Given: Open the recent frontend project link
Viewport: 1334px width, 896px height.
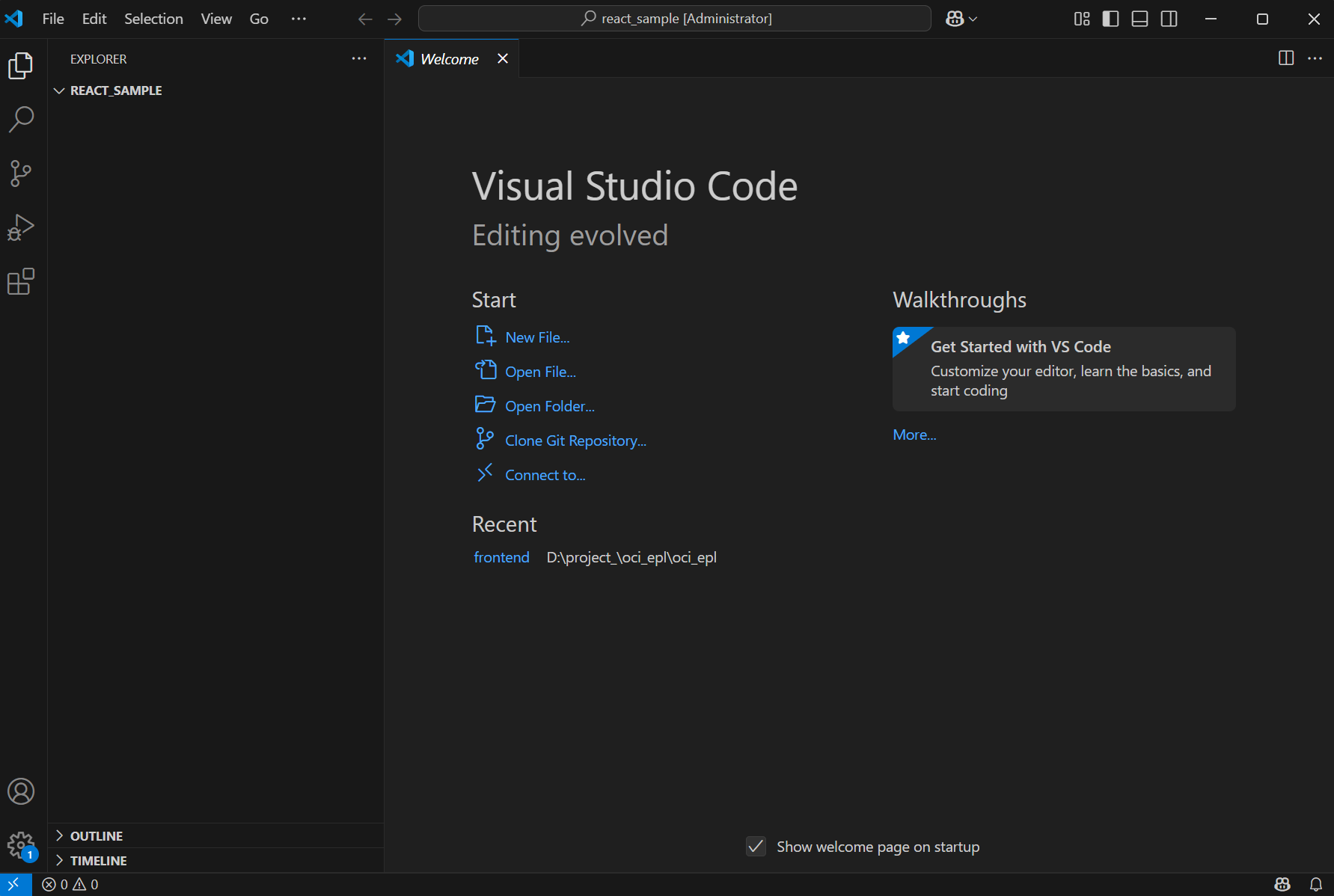Looking at the screenshot, I should 501,557.
